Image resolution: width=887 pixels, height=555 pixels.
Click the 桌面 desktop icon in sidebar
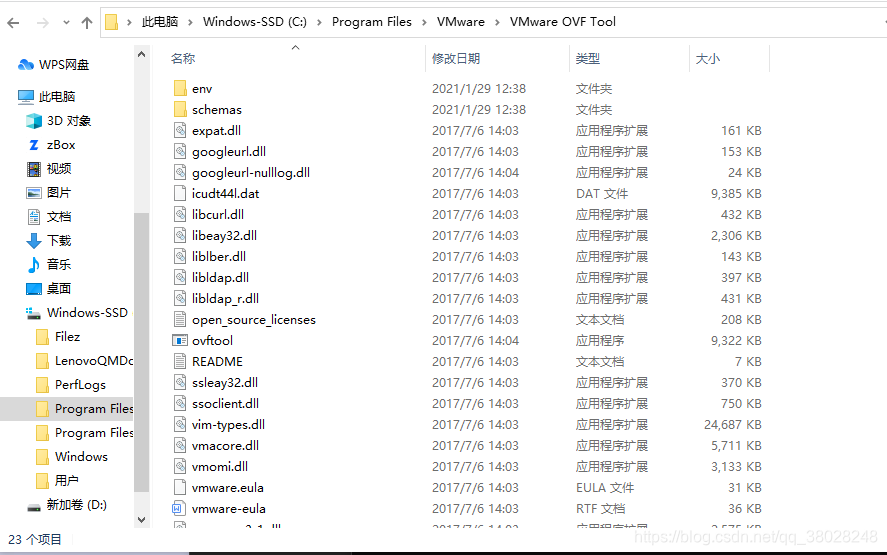[x=34, y=289]
